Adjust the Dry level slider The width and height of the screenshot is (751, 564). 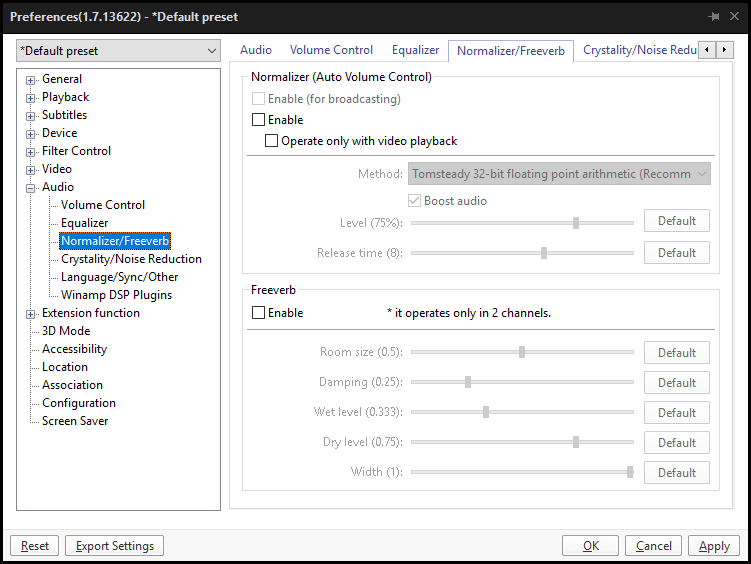pyautogui.click(x=576, y=442)
